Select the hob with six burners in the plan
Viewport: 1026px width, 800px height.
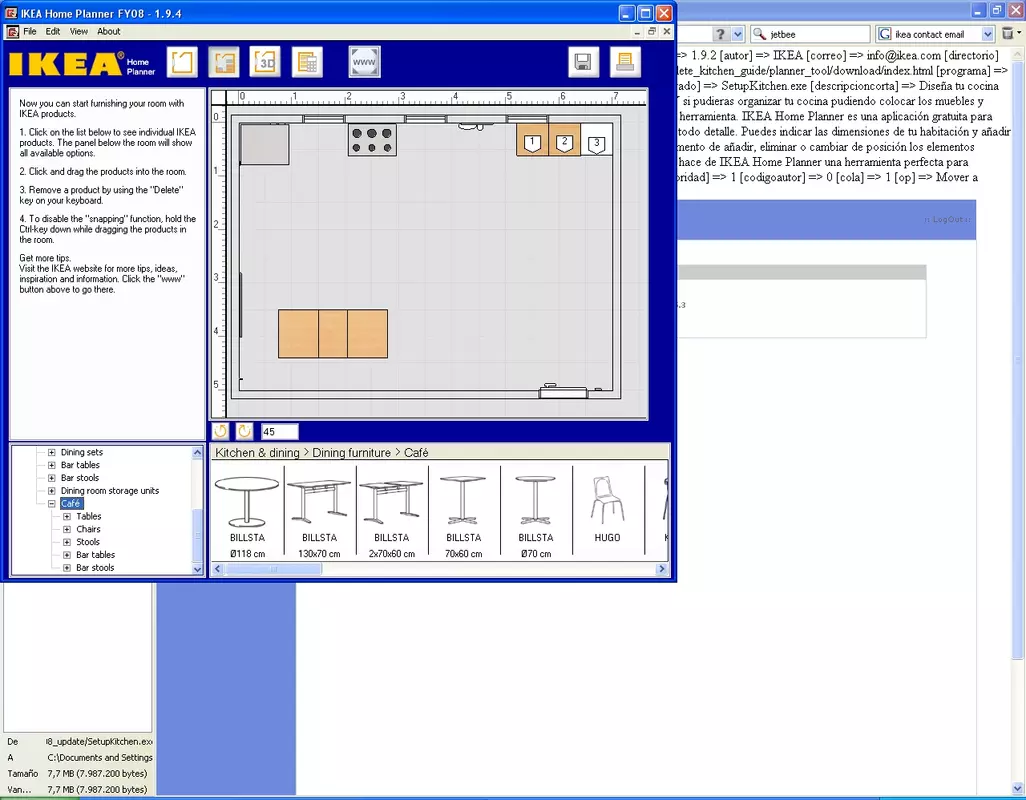(x=372, y=140)
